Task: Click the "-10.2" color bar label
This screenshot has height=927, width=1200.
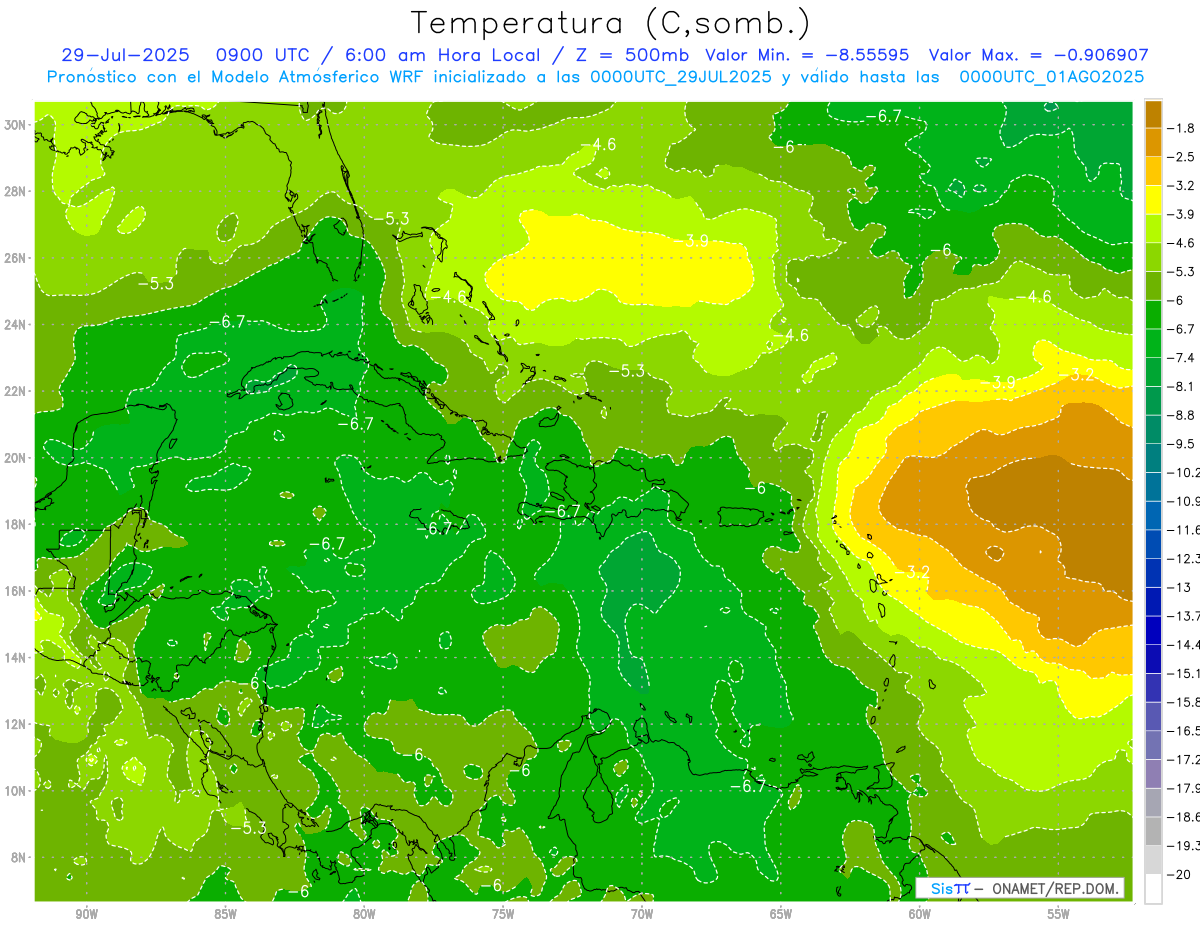Action: click(1184, 472)
